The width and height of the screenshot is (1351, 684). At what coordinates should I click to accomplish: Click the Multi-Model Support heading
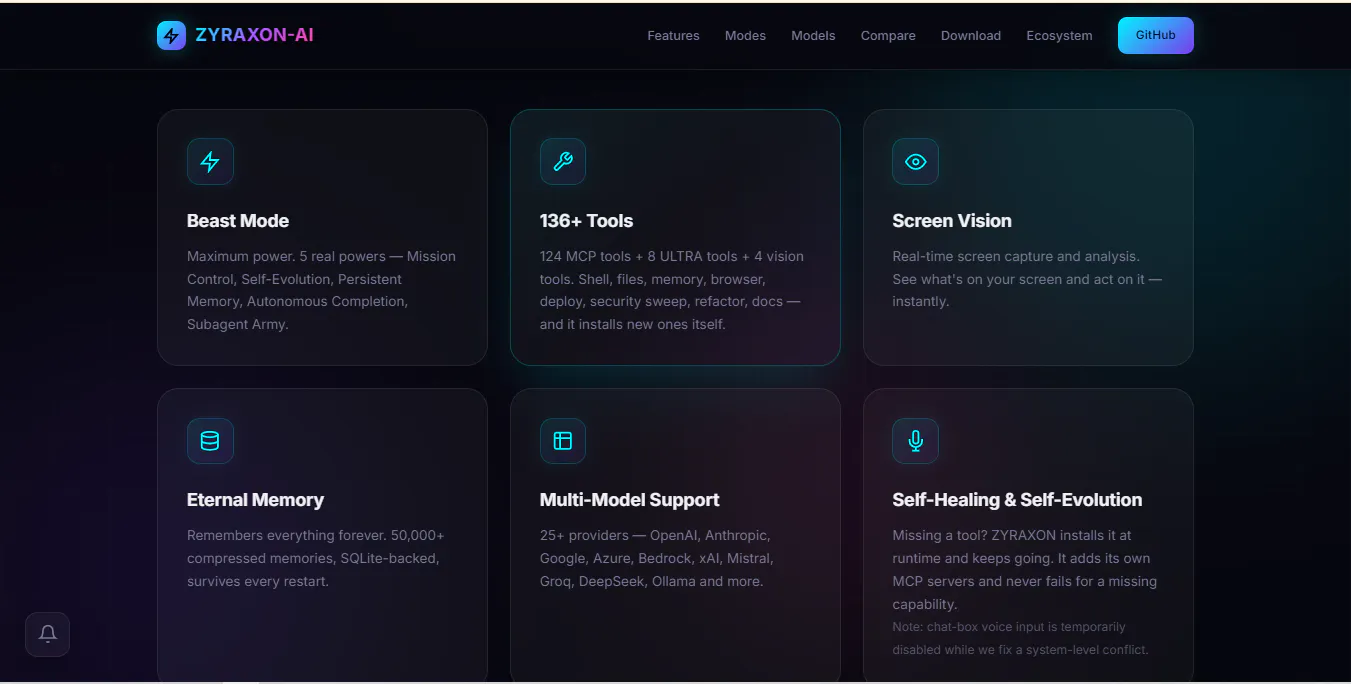pyautogui.click(x=630, y=500)
